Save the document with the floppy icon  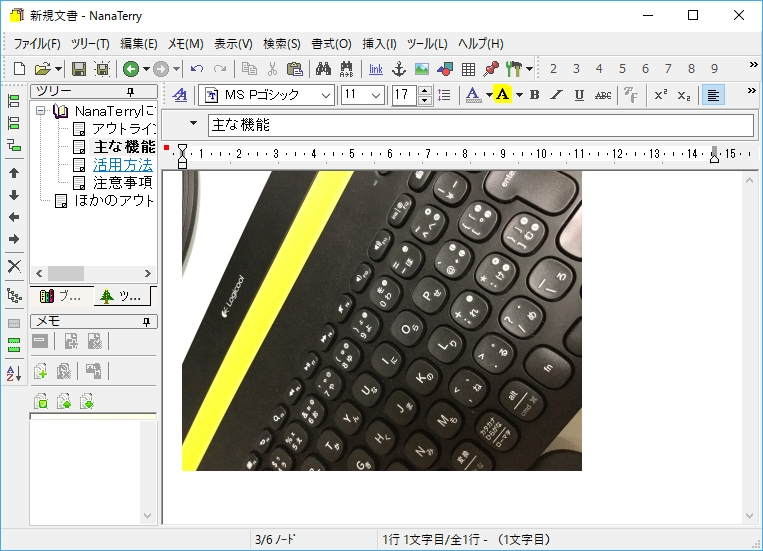[x=79, y=69]
